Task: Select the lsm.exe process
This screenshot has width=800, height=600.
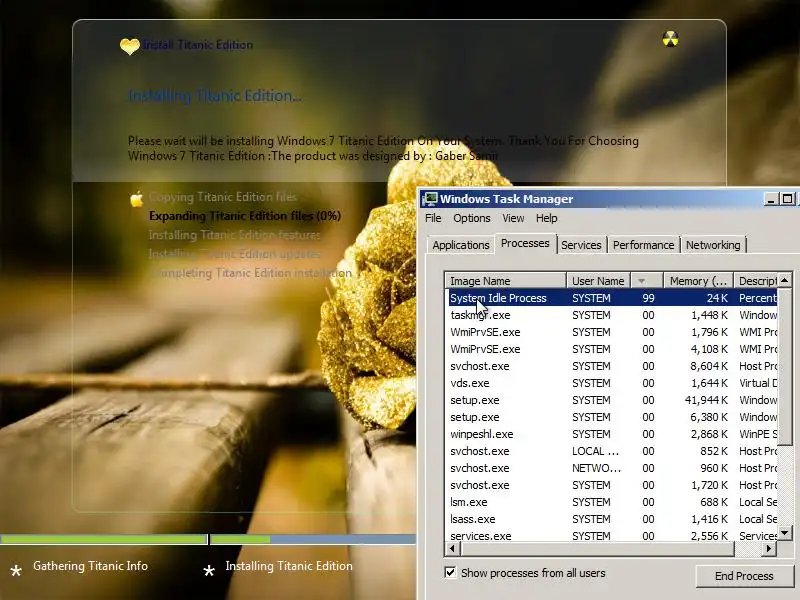Action: (x=612, y=502)
